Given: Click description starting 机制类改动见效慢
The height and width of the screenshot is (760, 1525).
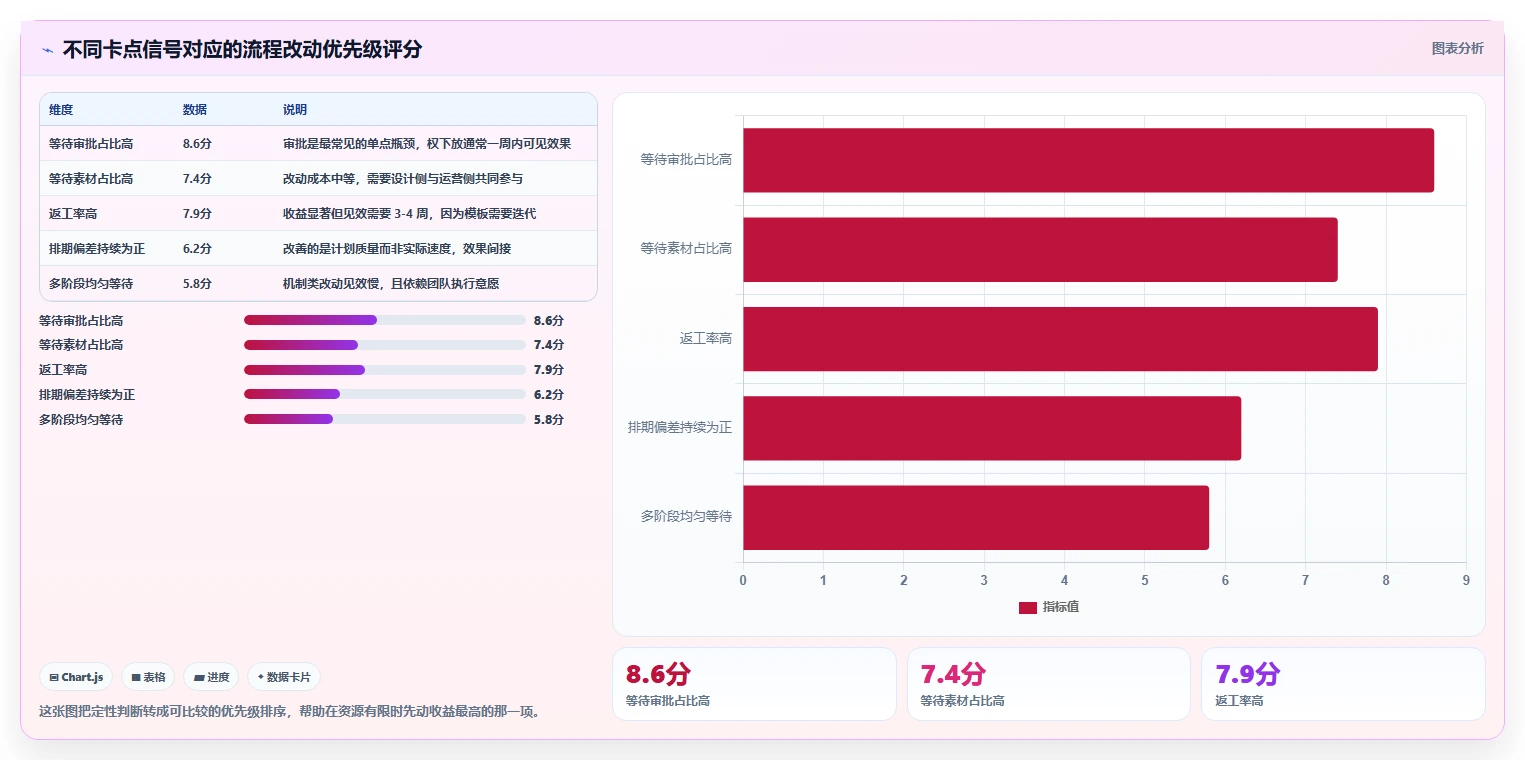Looking at the screenshot, I should click(391, 283).
